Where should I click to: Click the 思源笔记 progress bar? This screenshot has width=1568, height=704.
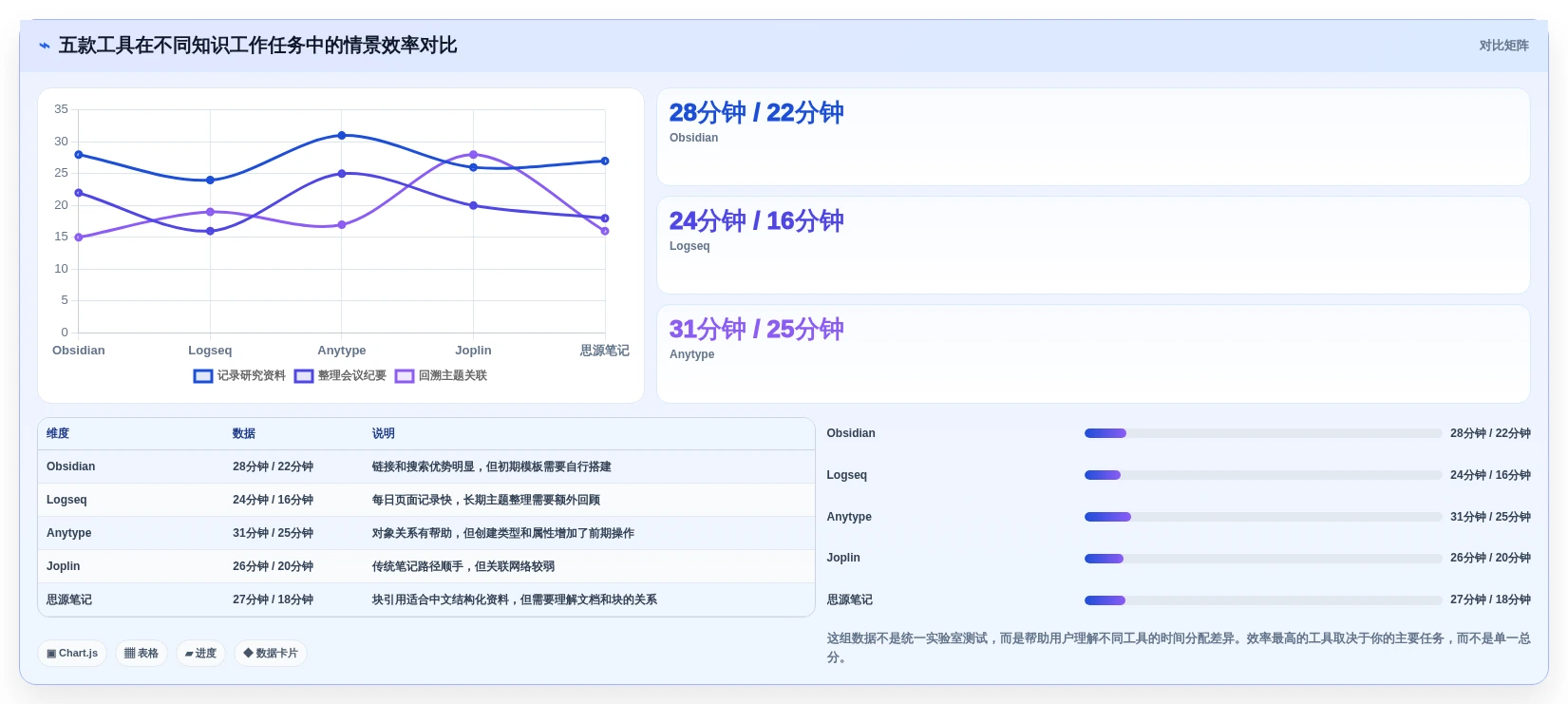tap(1263, 600)
